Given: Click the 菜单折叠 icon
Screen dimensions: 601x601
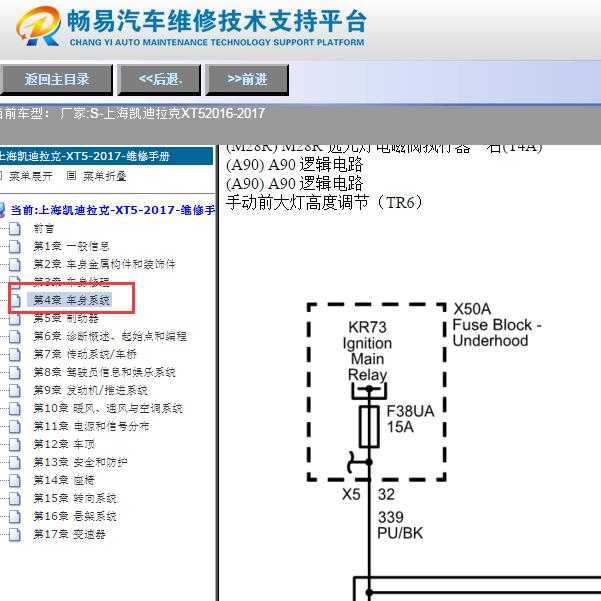Looking at the screenshot, I should (71, 176).
